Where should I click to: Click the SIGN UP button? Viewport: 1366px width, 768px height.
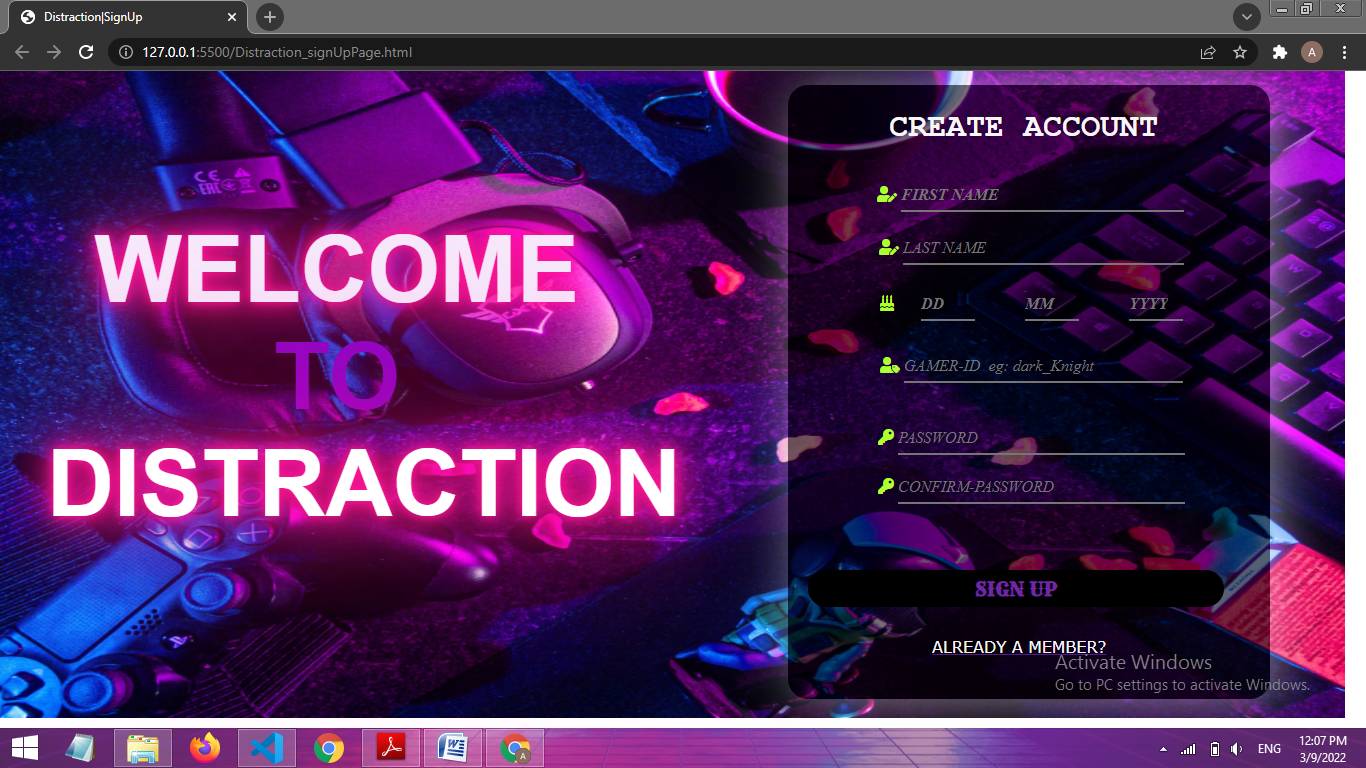pyautogui.click(x=1016, y=589)
